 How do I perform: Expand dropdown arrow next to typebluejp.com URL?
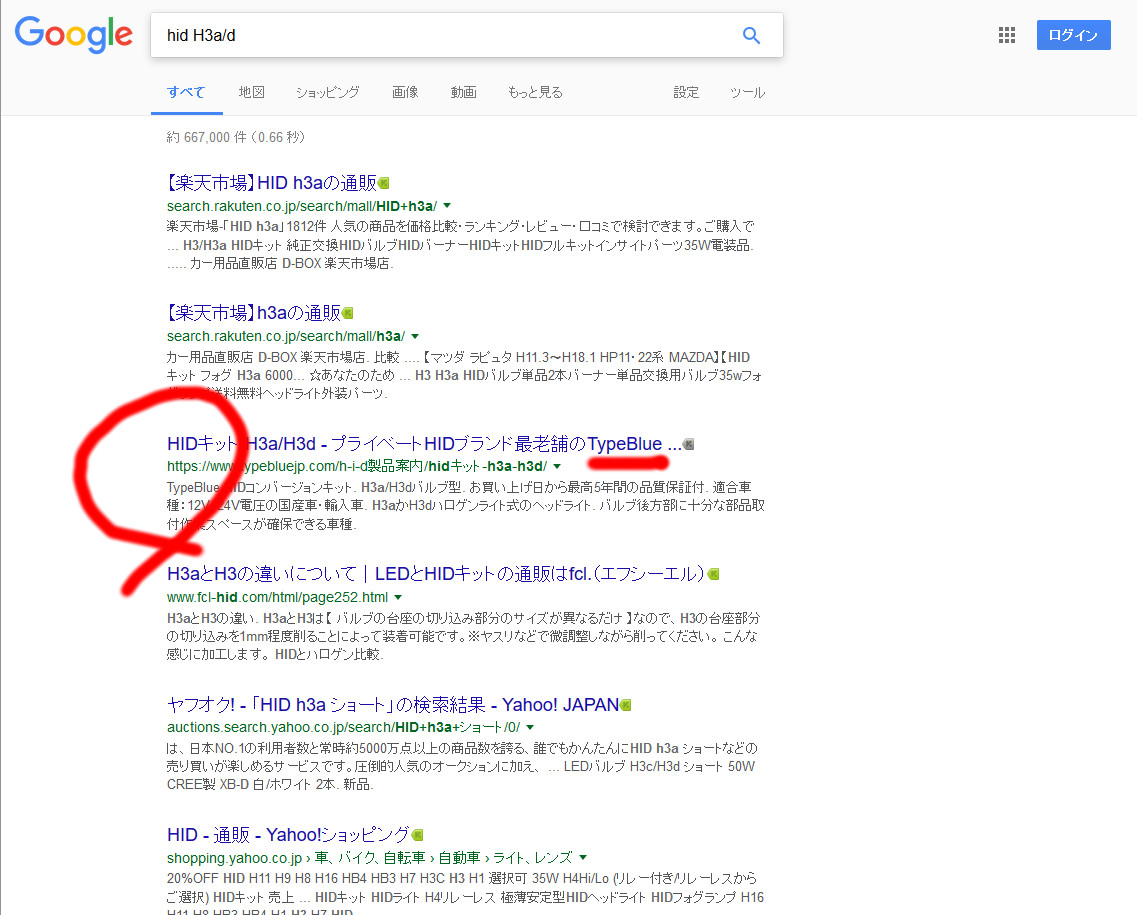[x=557, y=466]
